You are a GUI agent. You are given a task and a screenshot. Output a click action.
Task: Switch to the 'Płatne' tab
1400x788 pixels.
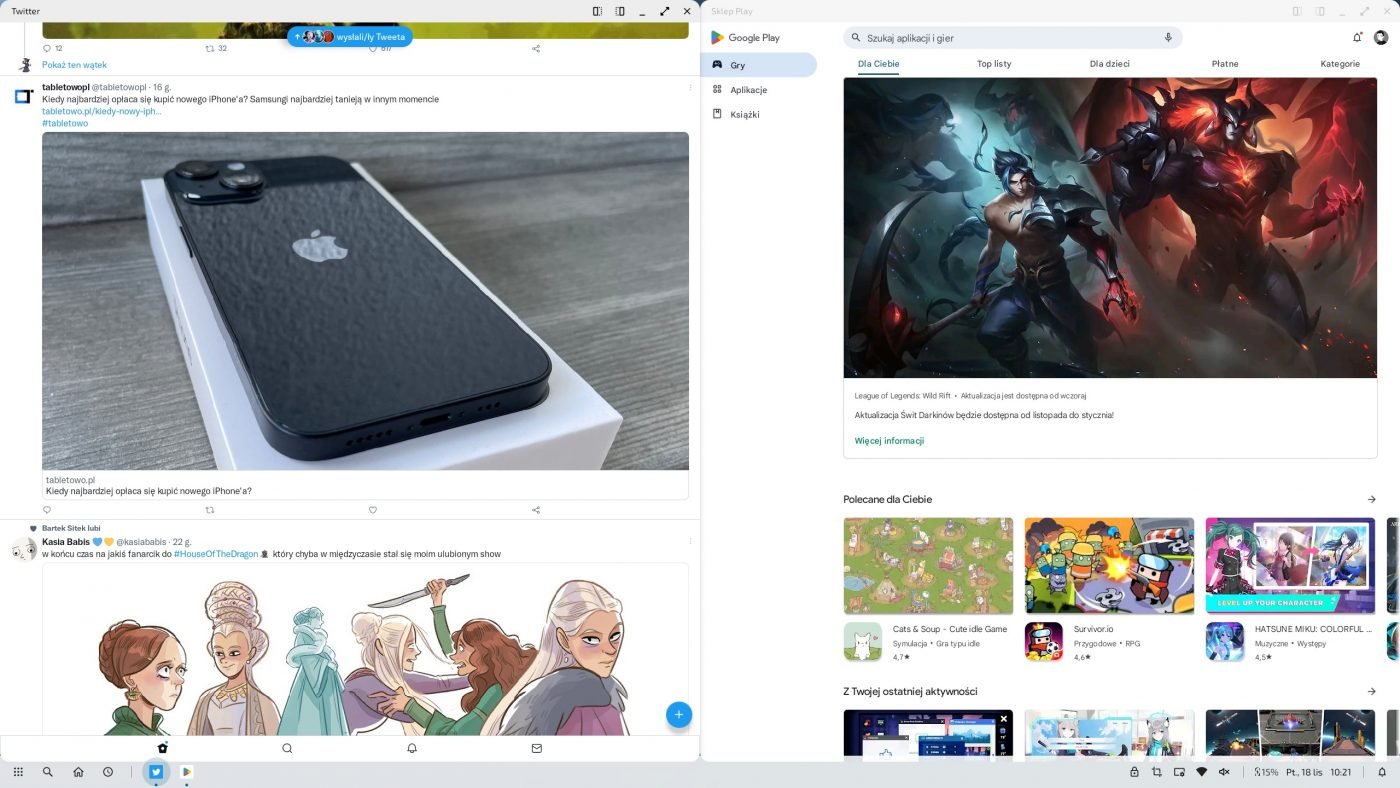click(1225, 64)
